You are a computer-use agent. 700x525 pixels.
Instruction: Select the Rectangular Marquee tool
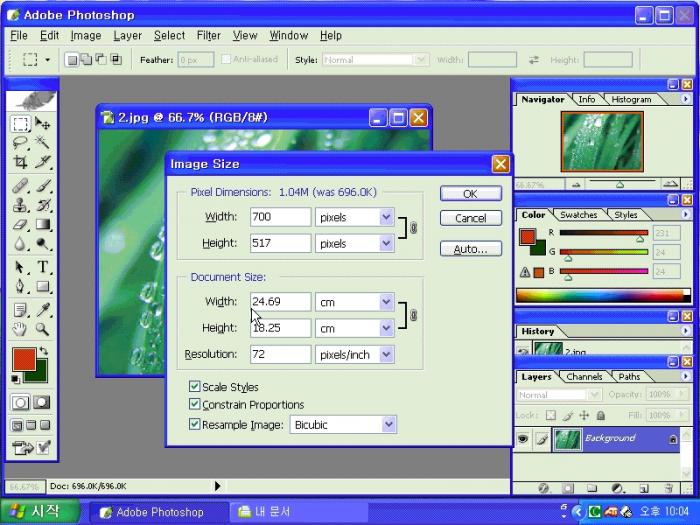tap(20, 124)
